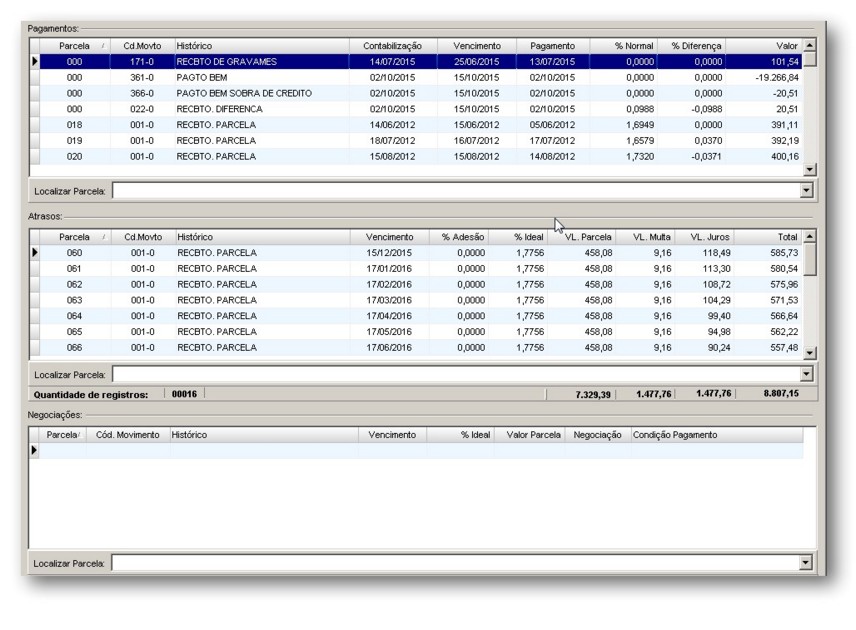Click the 00016 record count value
Viewport: 856px width, 630px height.
pos(184,394)
